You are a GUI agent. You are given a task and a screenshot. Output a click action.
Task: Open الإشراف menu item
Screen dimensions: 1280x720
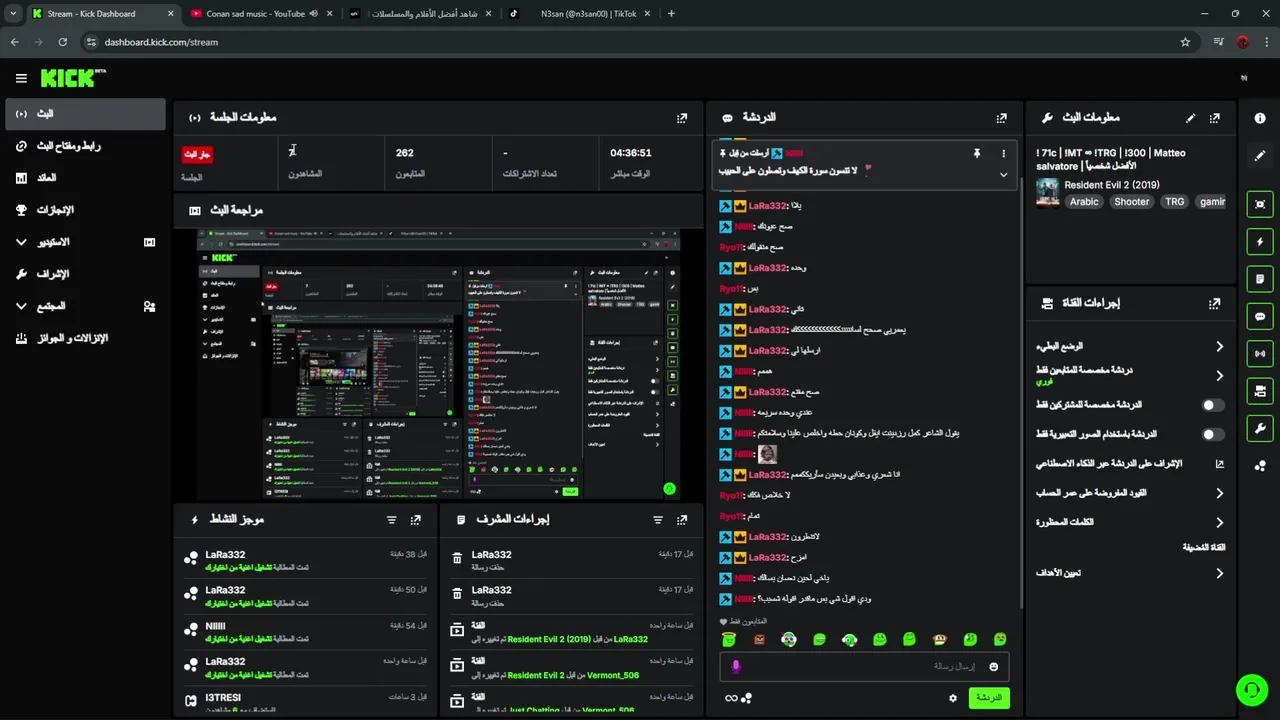tap(85, 274)
